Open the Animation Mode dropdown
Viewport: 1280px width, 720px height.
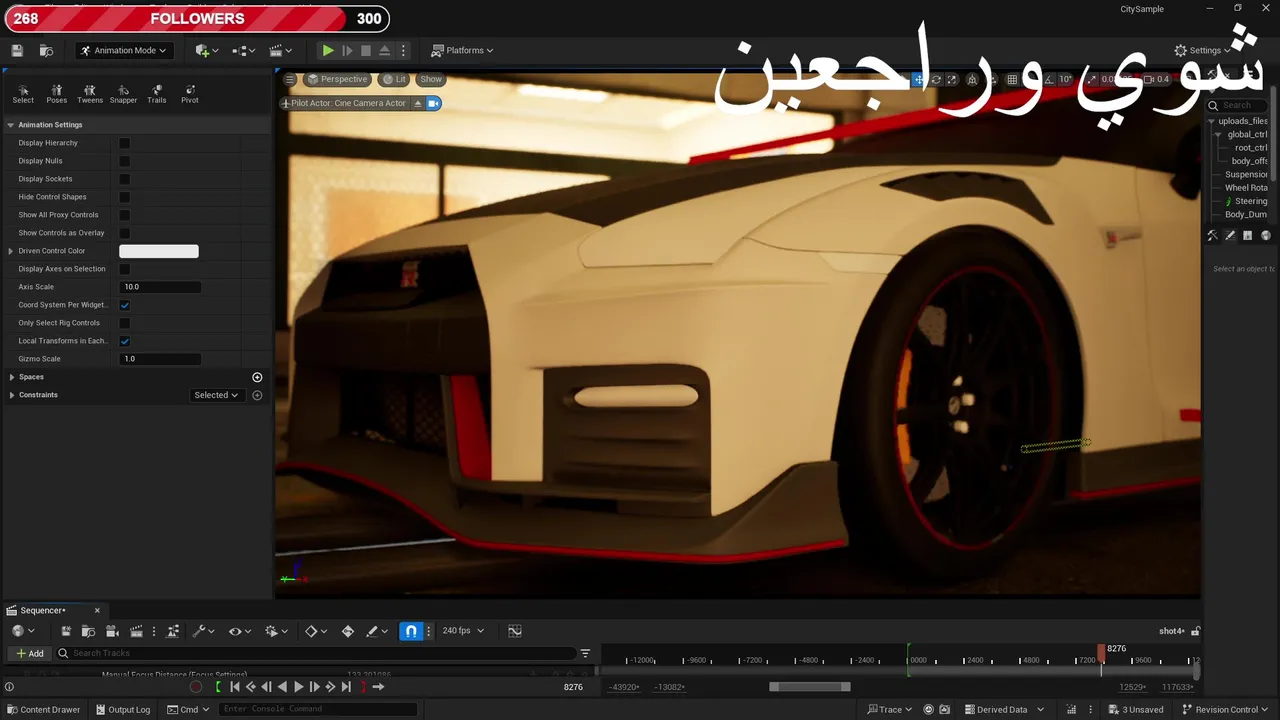coord(123,50)
